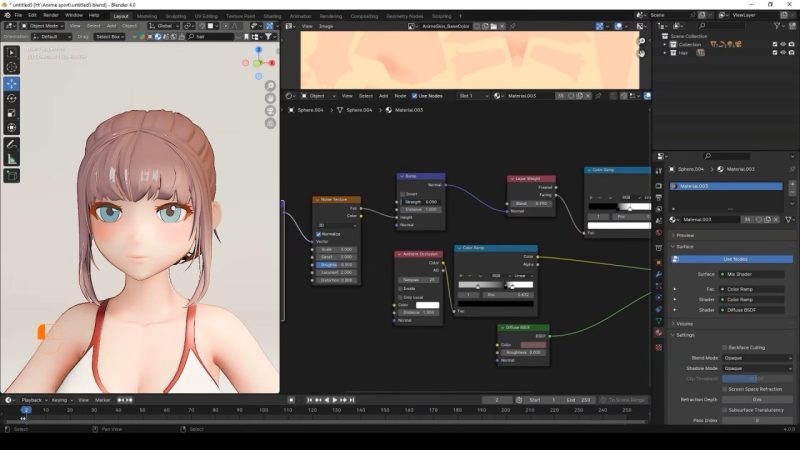Open the Render menu
800x450 pixels.
[50, 16]
